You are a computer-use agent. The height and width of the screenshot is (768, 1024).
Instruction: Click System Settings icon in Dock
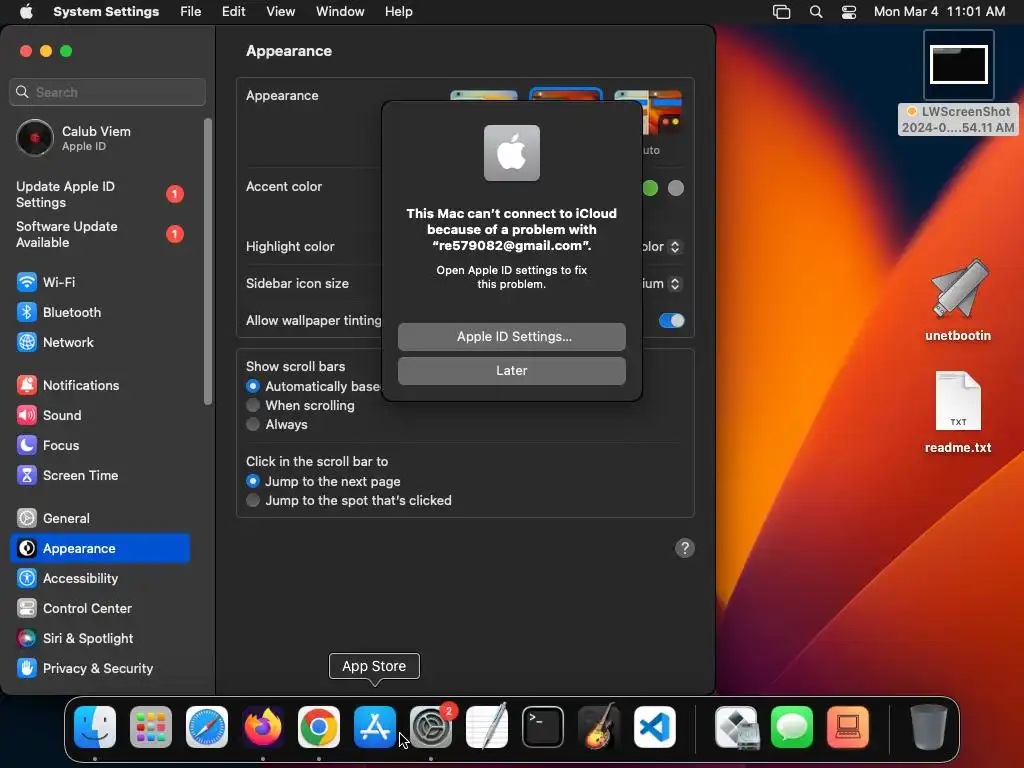[431, 727]
